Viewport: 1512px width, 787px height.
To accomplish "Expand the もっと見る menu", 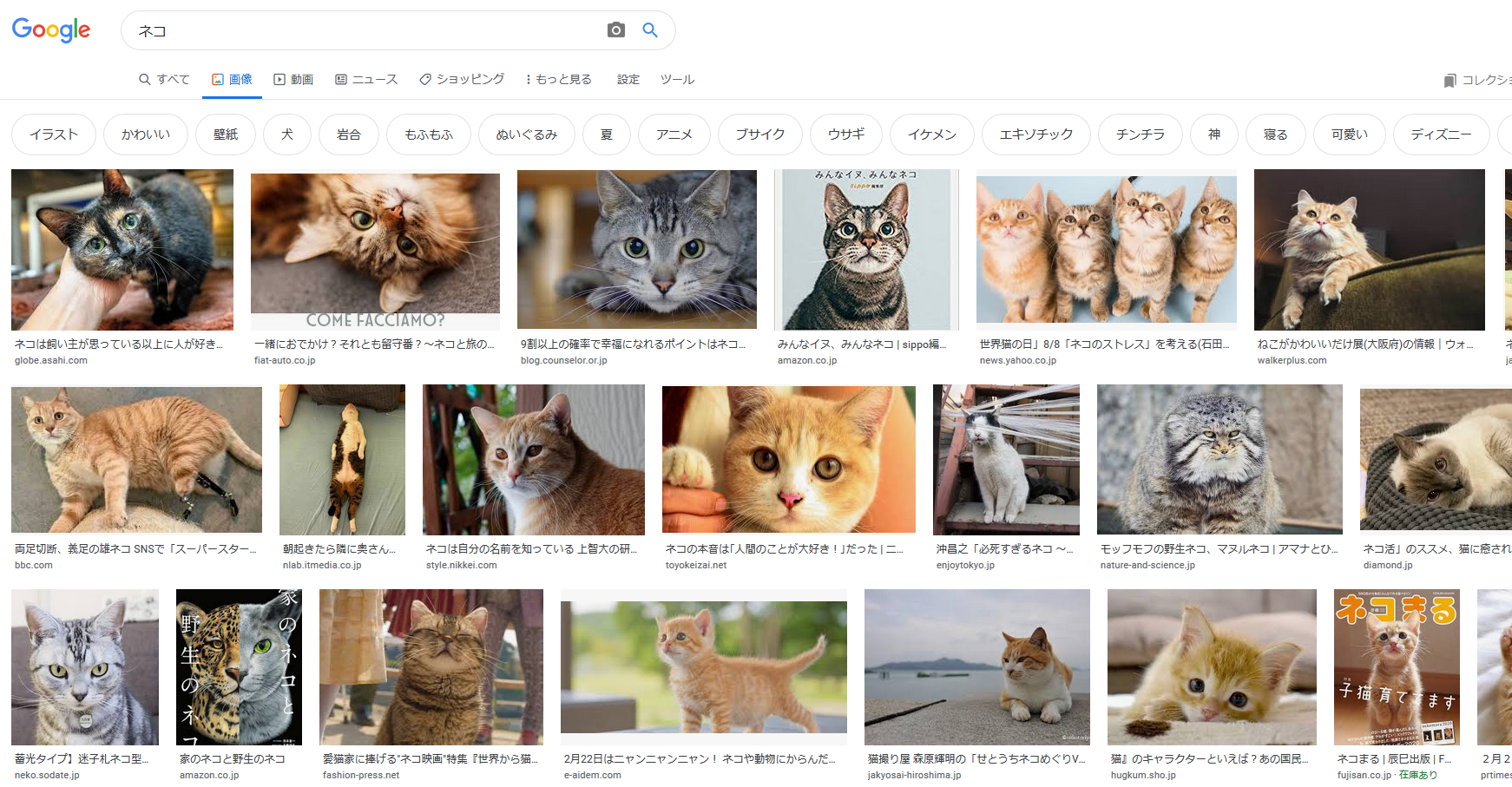I will (559, 79).
